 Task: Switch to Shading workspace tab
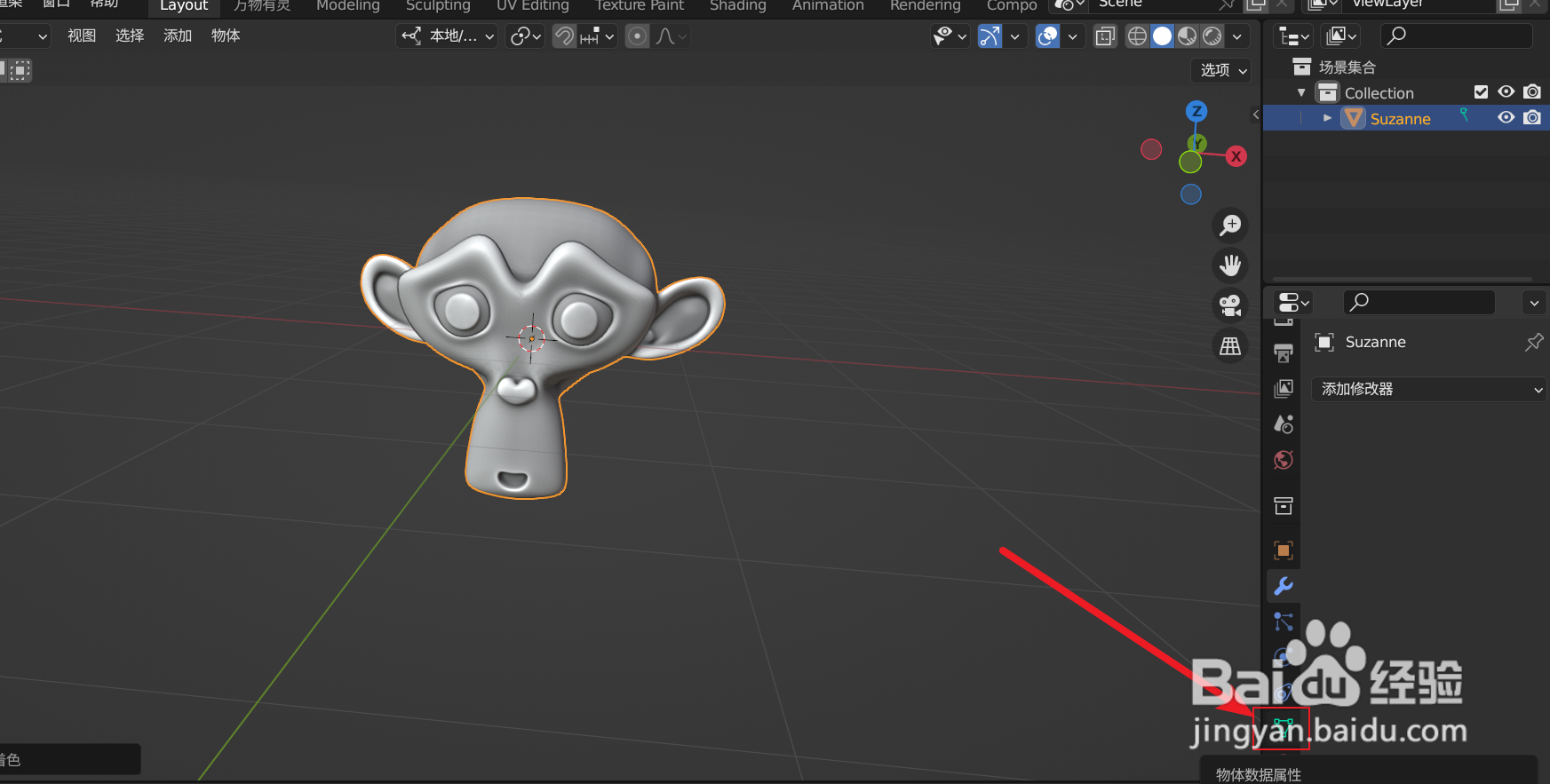pos(738,6)
